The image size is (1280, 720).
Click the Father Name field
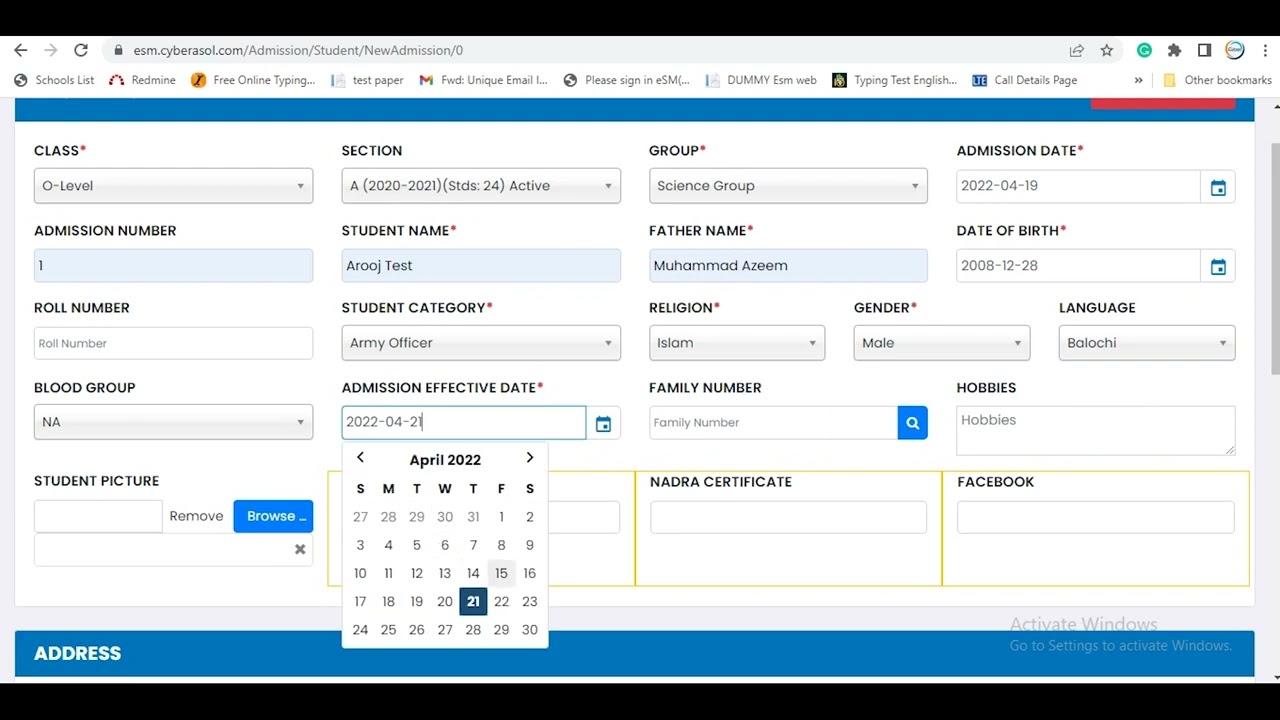pos(788,265)
